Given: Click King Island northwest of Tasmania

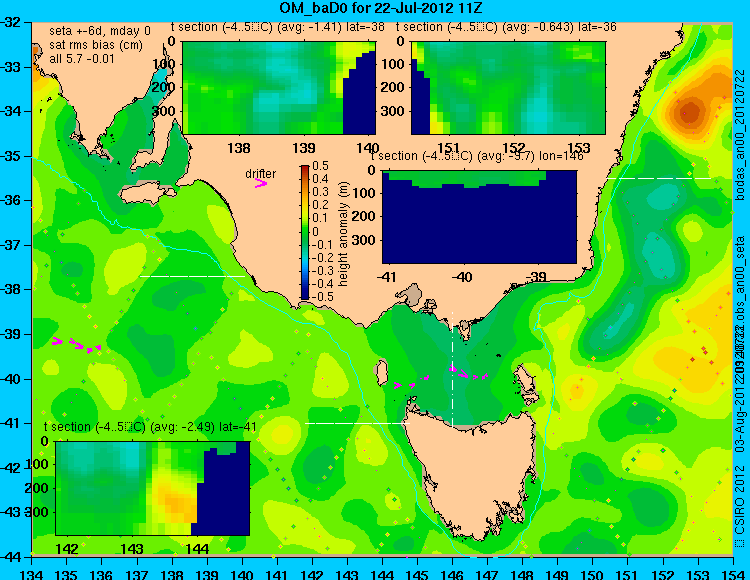Looking at the screenshot, I should click(381, 373).
